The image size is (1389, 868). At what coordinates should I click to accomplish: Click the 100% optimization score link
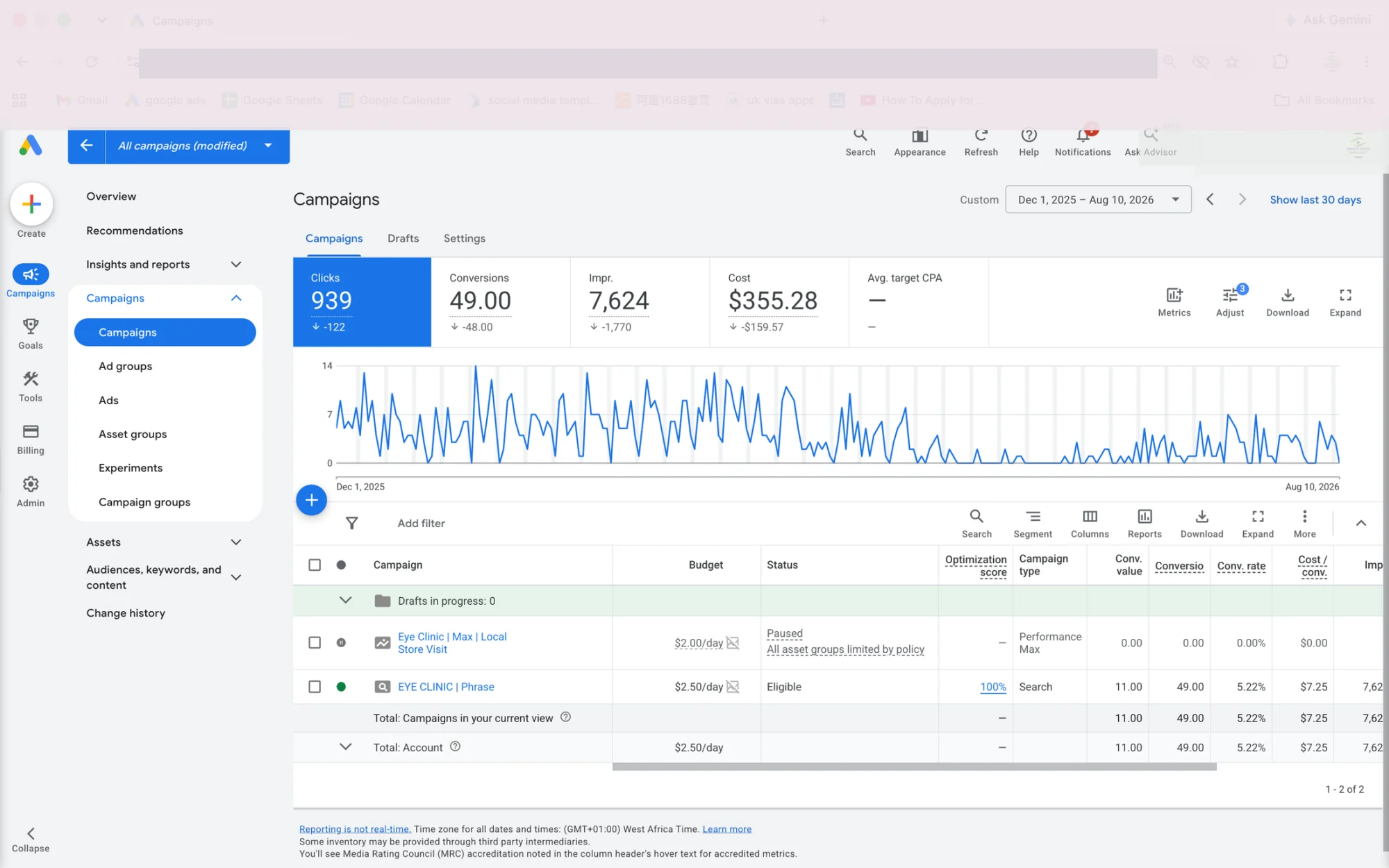click(x=993, y=687)
